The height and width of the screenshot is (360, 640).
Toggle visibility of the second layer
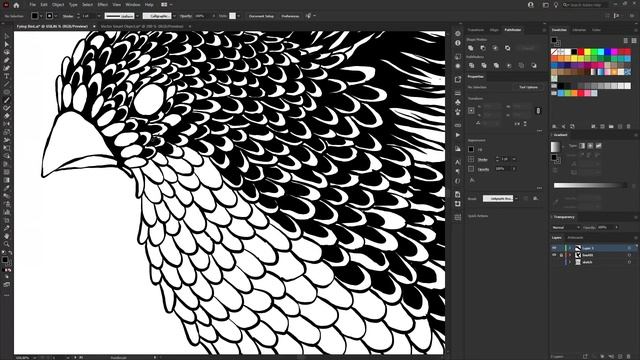pos(554,255)
